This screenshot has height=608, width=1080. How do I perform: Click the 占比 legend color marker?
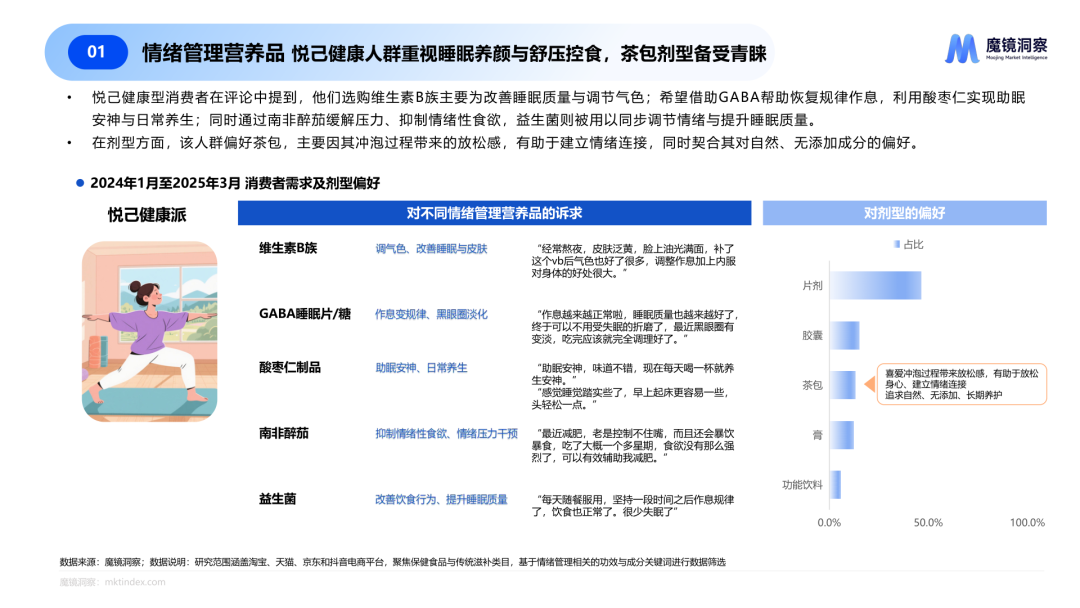(896, 243)
